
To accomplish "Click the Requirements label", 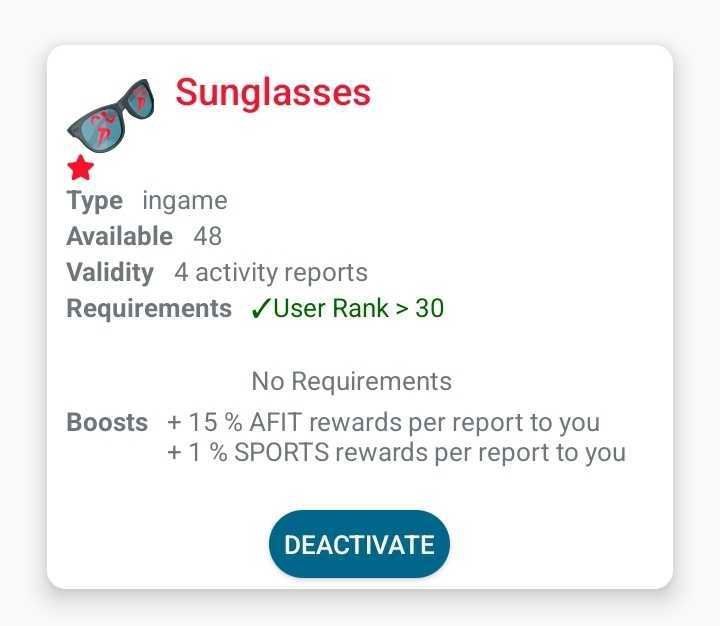I will coord(149,308).
